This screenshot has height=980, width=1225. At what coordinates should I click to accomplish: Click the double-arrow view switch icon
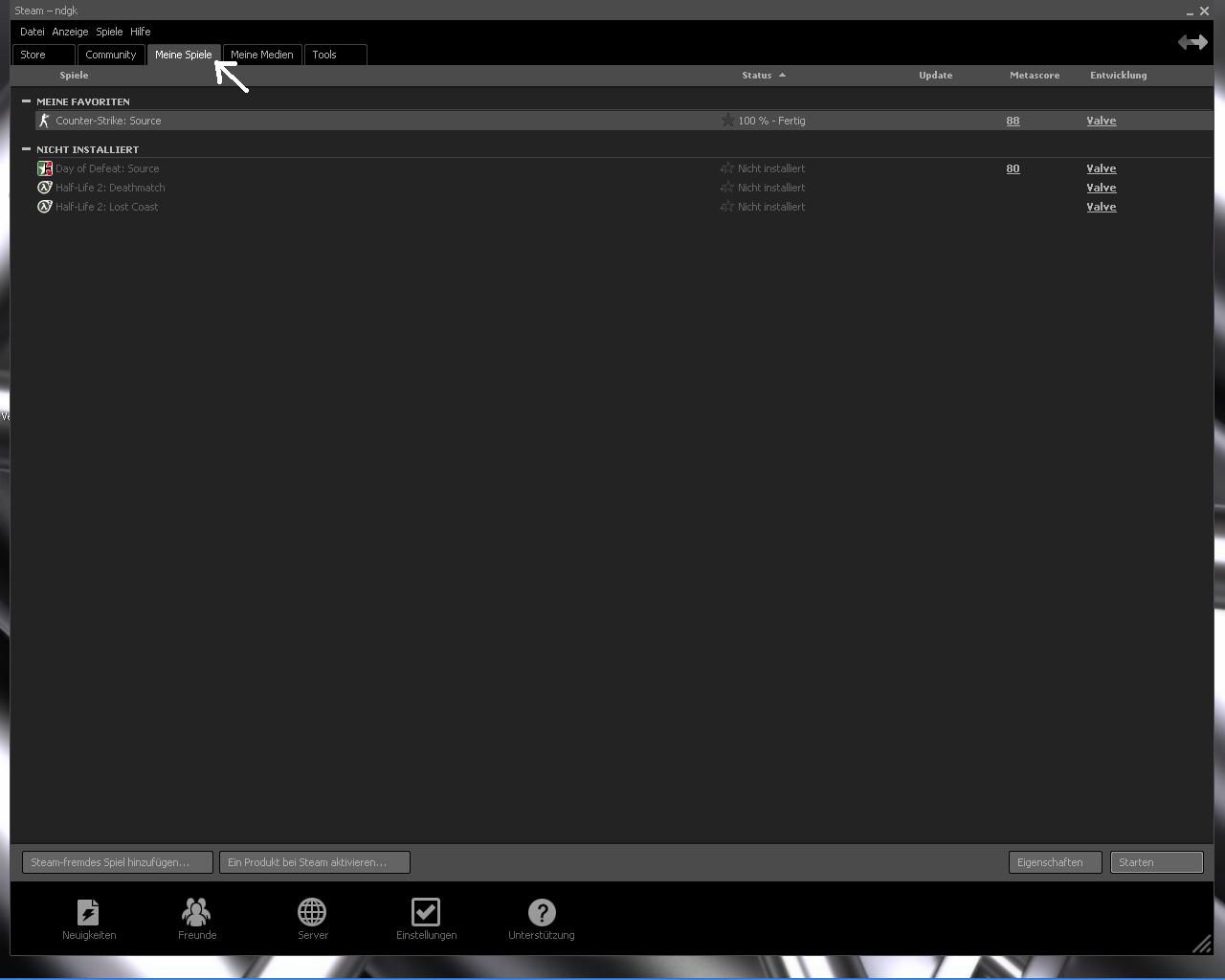[x=1192, y=42]
